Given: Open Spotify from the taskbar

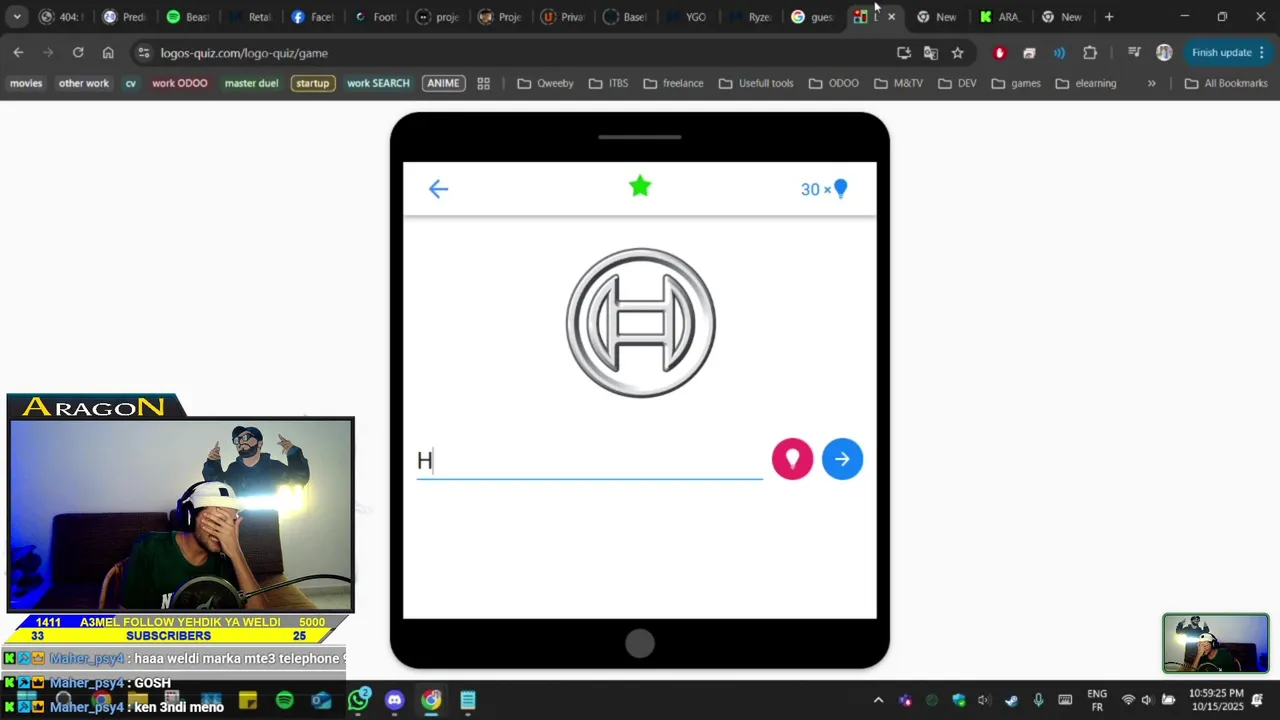Looking at the screenshot, I should (x=284, y=700).
